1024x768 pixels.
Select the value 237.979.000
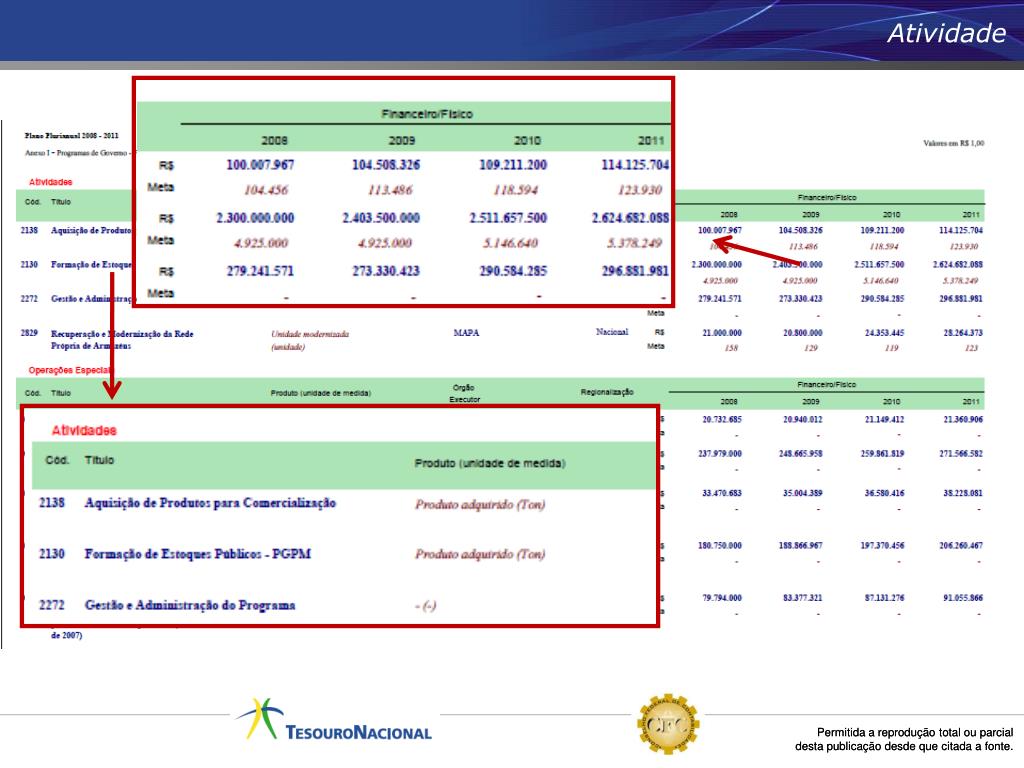click(x=720, y=453)
